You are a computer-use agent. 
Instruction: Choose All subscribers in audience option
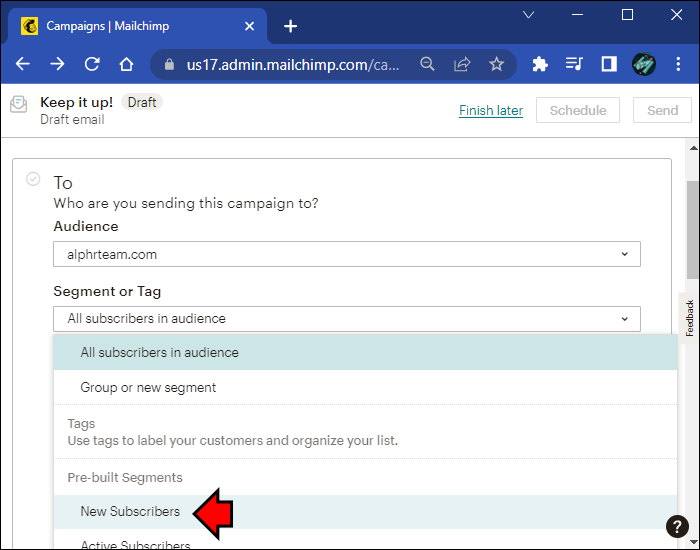pyautogui.click(x=365, y=352)
